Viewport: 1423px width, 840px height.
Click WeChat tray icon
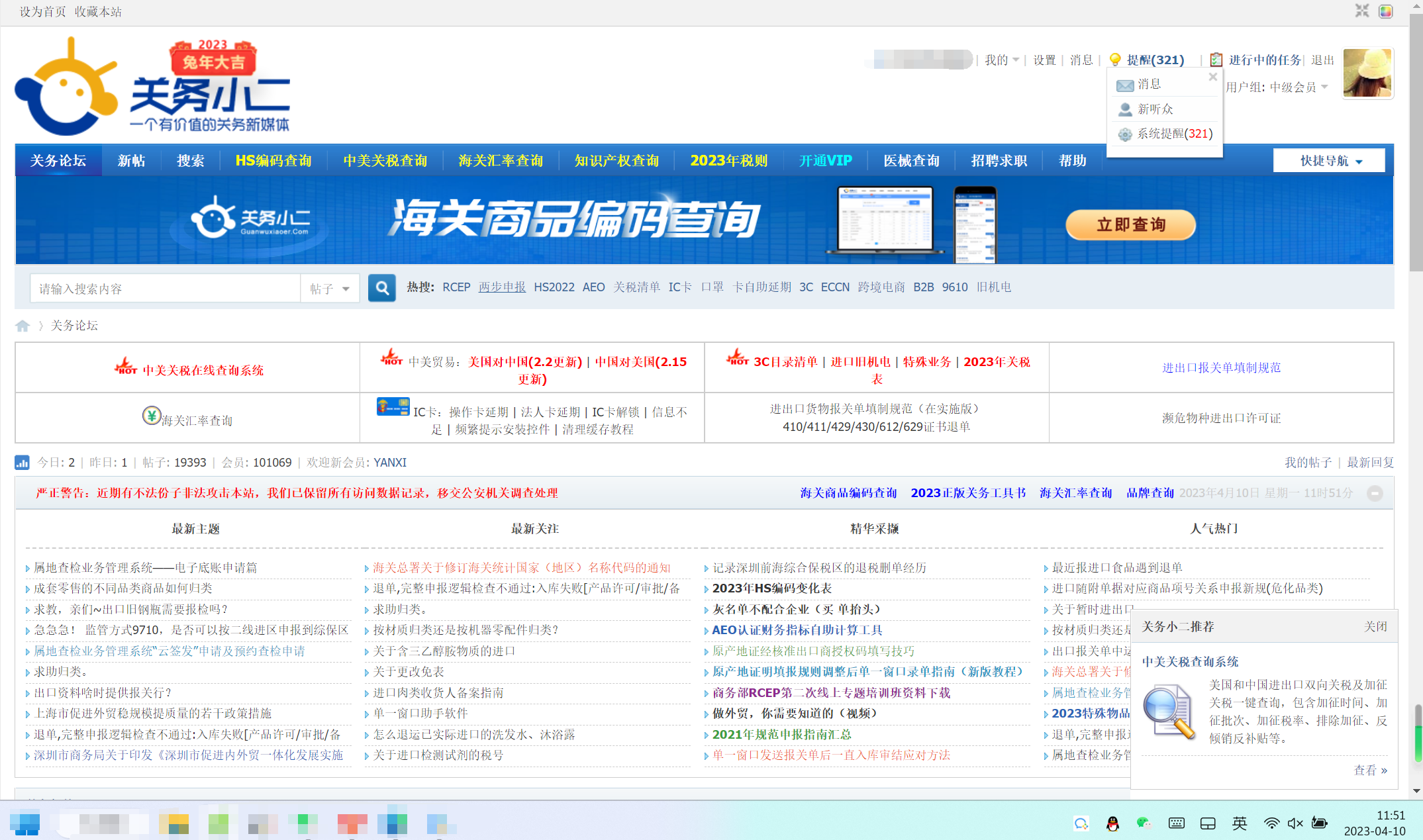pos(1144,823)
